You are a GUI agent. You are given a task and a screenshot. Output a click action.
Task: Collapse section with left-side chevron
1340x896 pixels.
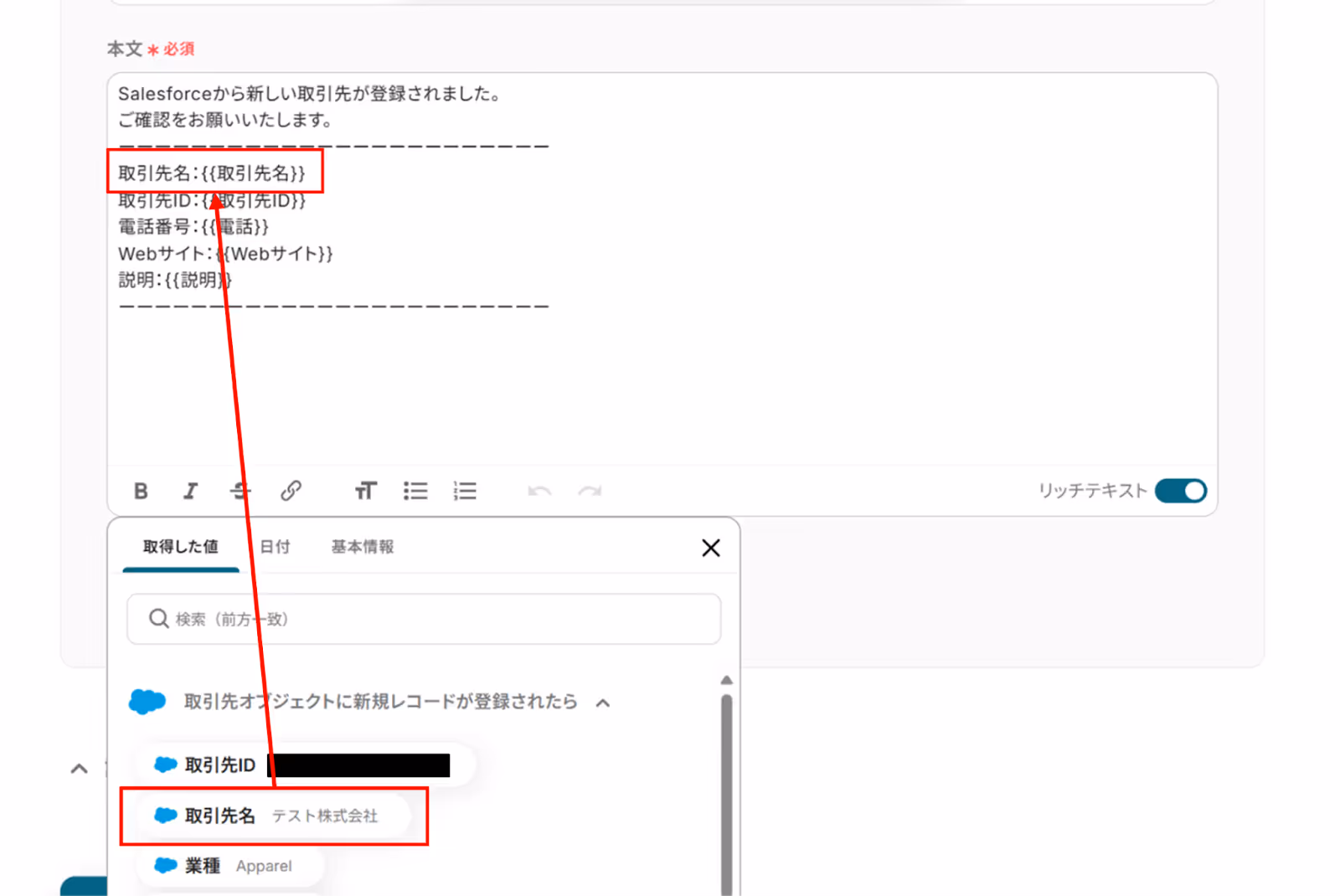click(x=79, y=769)
